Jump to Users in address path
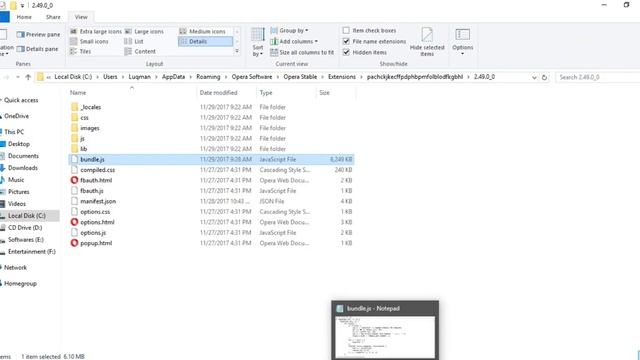This screenshot has height=360, width=640. click(x=110, y=77)
